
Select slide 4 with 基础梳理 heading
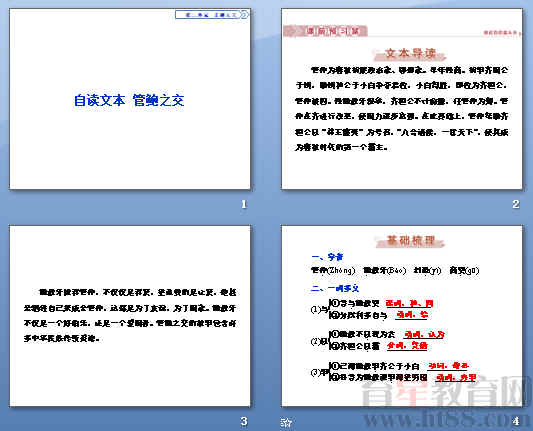point(402,316)
